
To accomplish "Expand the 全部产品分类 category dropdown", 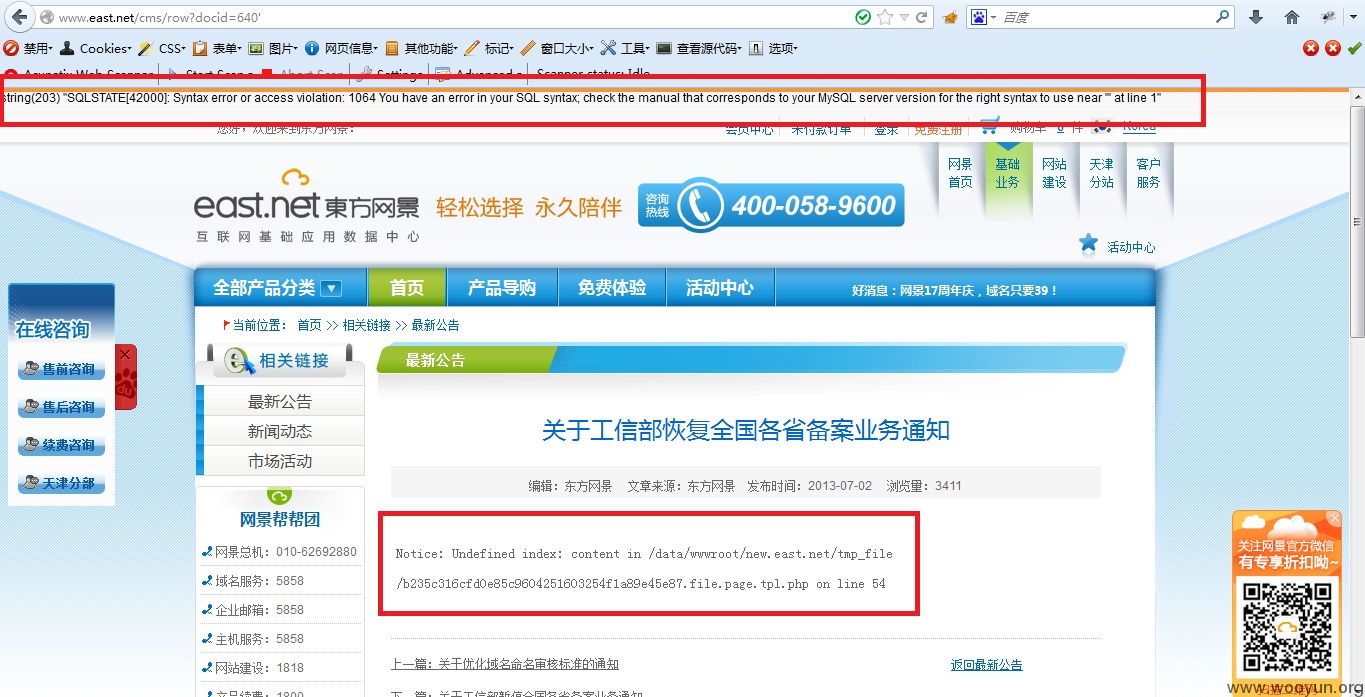I will point(331,288).
